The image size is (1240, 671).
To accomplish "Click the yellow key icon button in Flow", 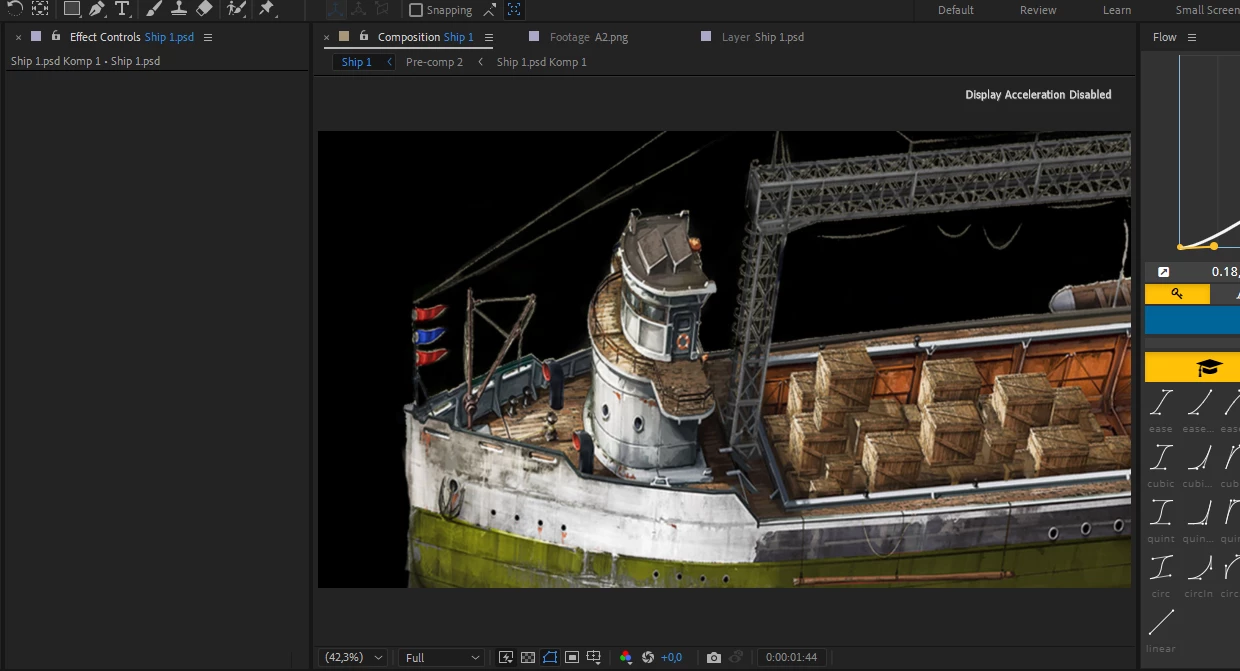I will (1177, 294).
